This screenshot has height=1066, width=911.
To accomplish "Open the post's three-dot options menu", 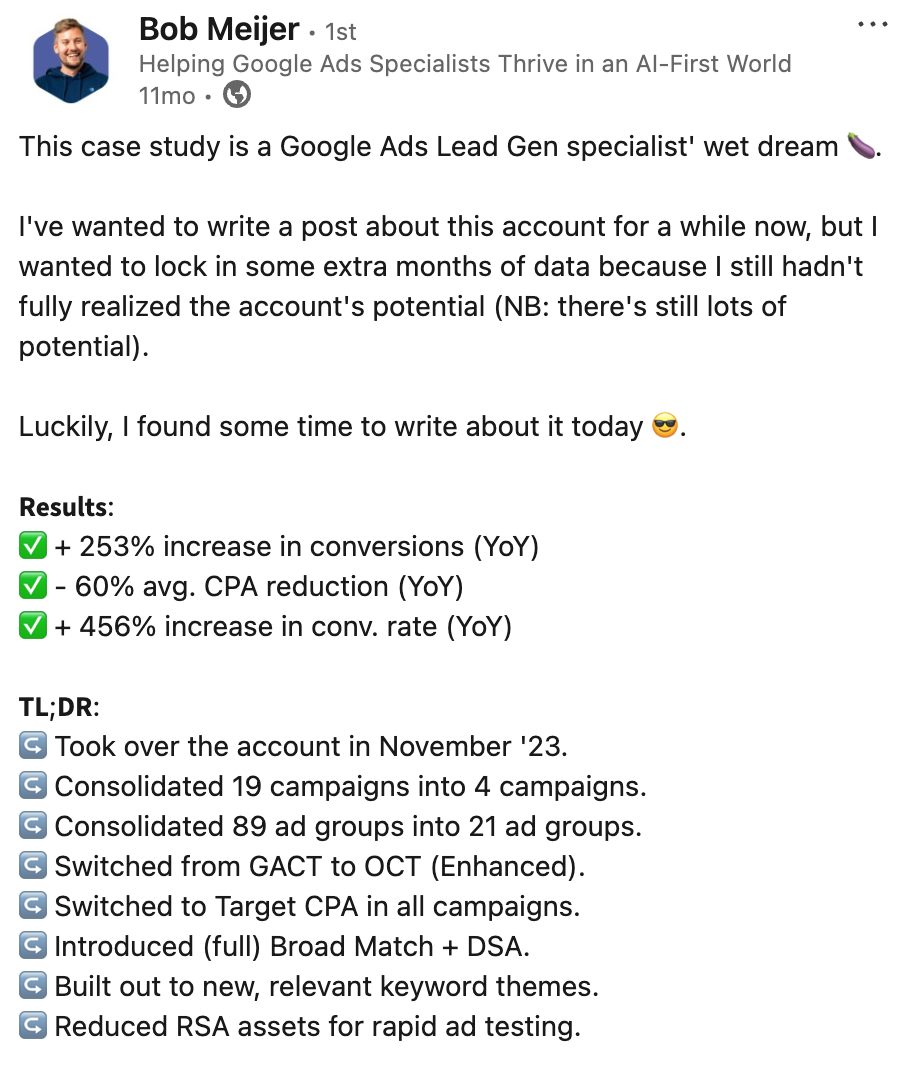I will click(x=873, y=23).
